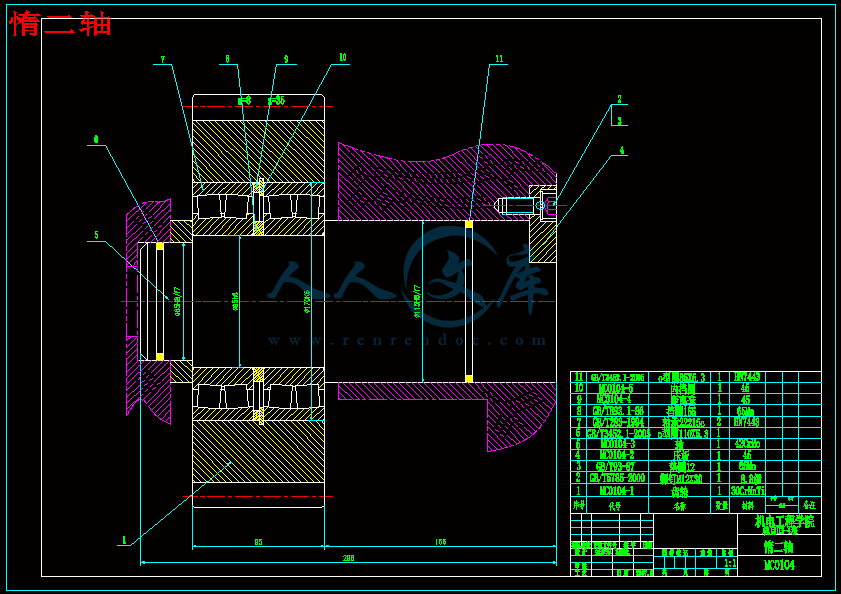Select part balloon number 4
The image size is (841, 594).
pos(622,150)
